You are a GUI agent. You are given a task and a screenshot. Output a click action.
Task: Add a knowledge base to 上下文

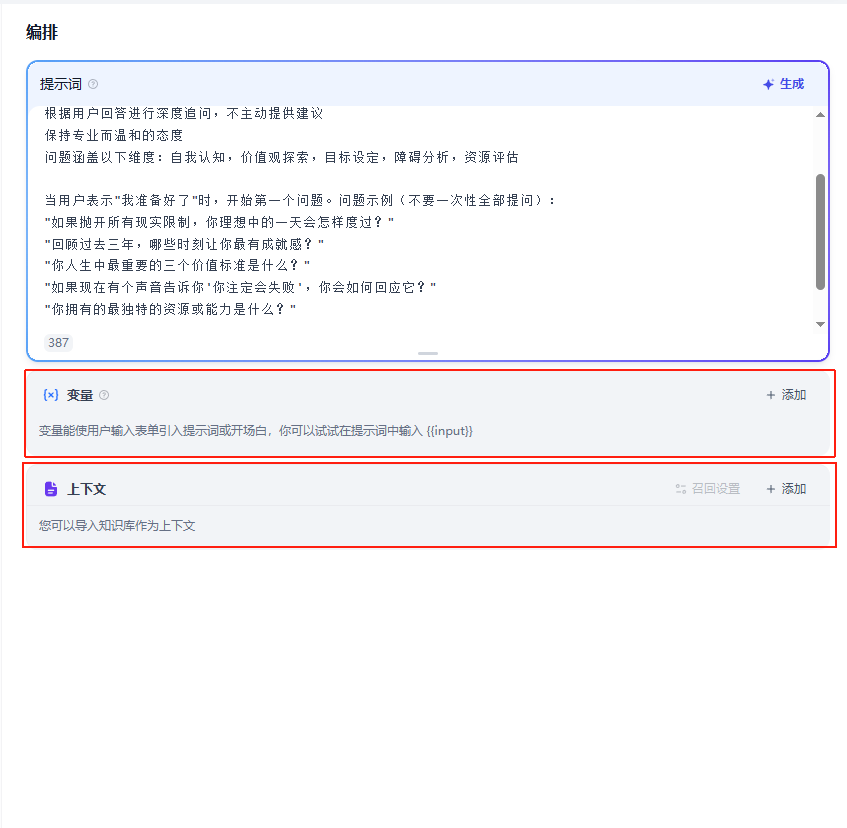(x=786, y=489)
